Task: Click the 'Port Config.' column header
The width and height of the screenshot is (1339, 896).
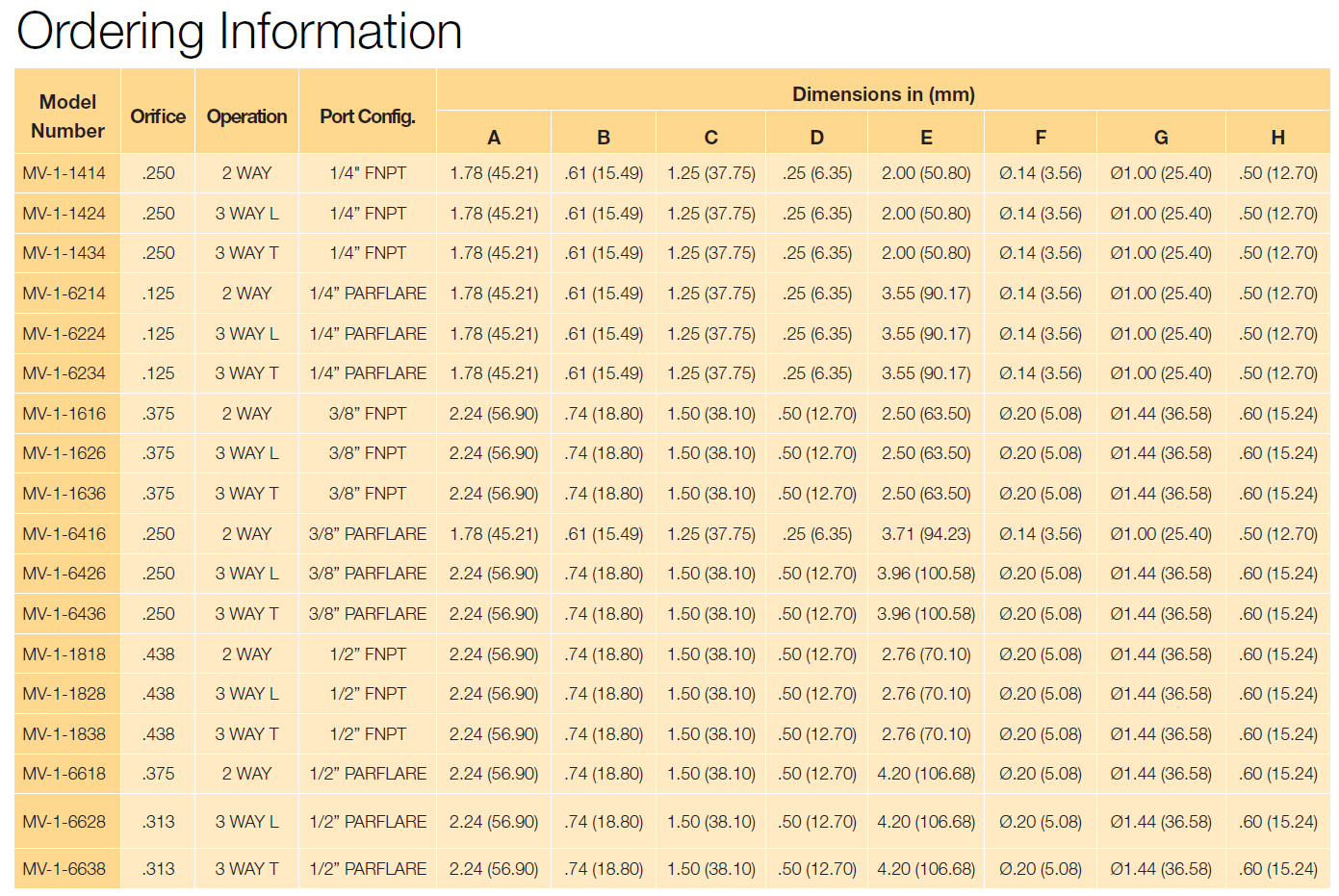Action: [x=368, y=116]
